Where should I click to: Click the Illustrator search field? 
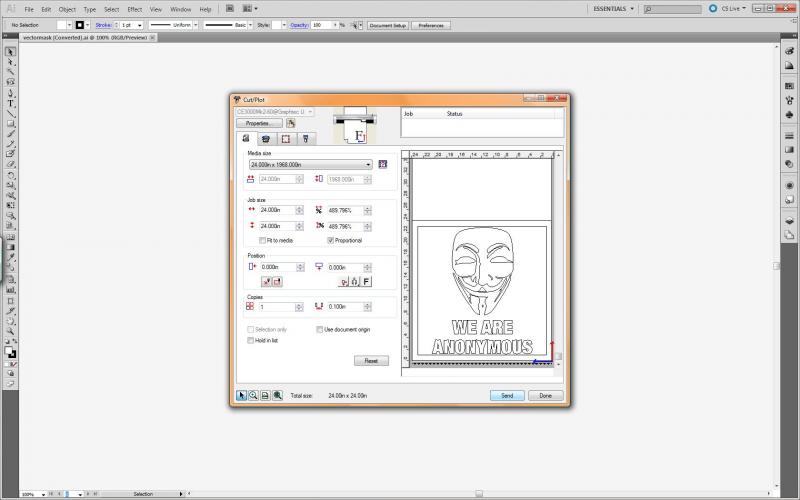click(672, 9)
